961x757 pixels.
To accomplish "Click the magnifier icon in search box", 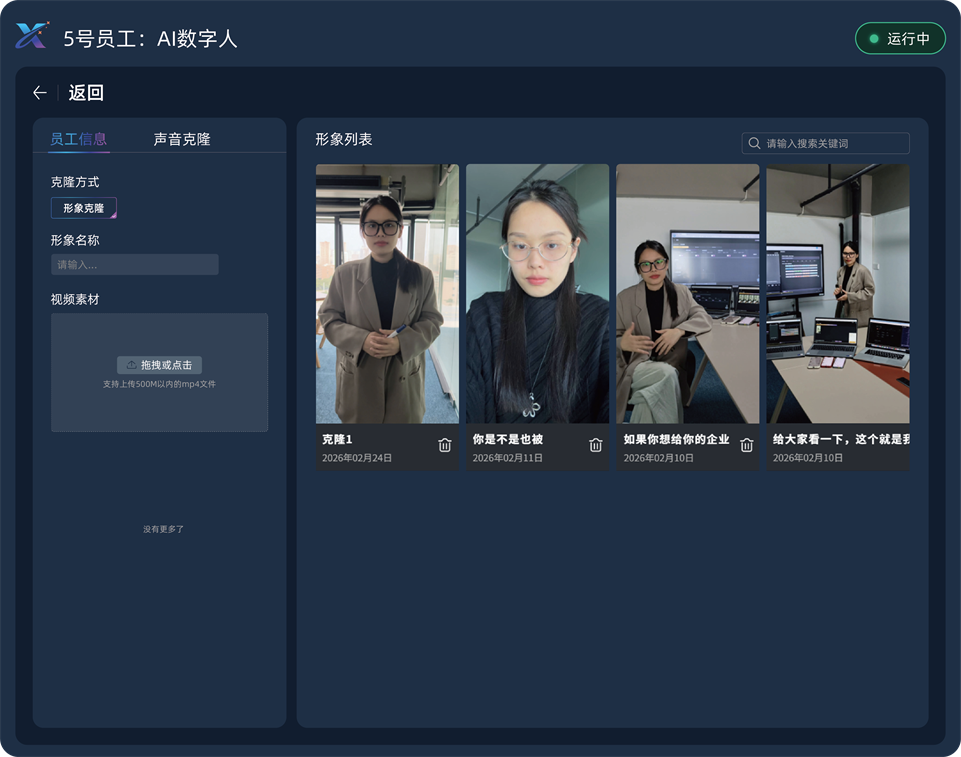I will [x=755, y=143].
